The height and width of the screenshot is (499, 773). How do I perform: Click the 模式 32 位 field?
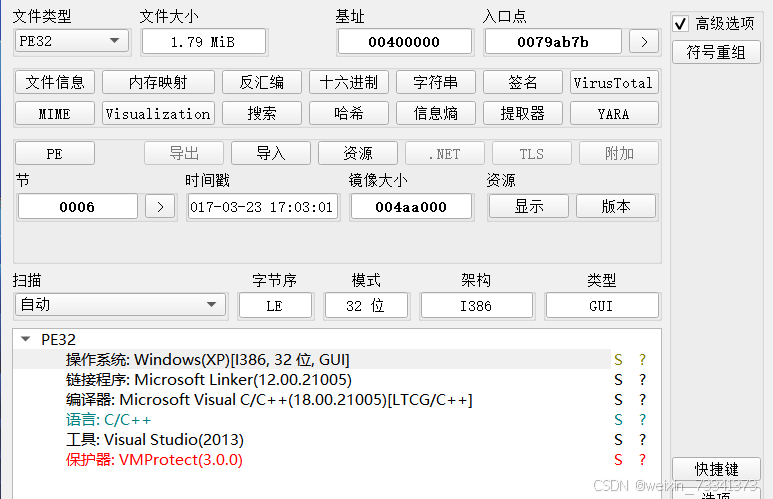[x=366, y=306]
